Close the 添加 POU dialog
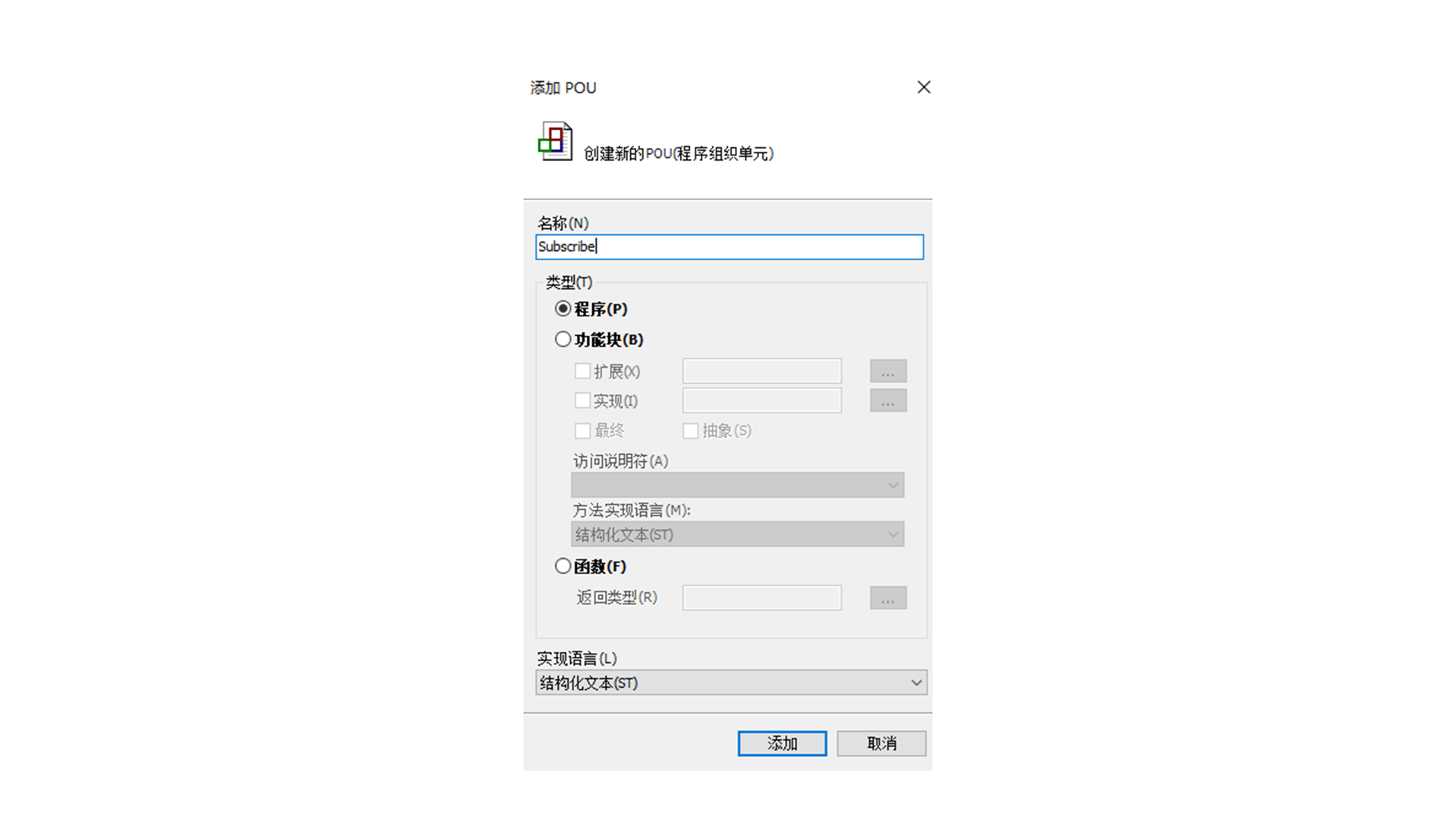This screenshot has height=819, width=1456. click(924, 87)
